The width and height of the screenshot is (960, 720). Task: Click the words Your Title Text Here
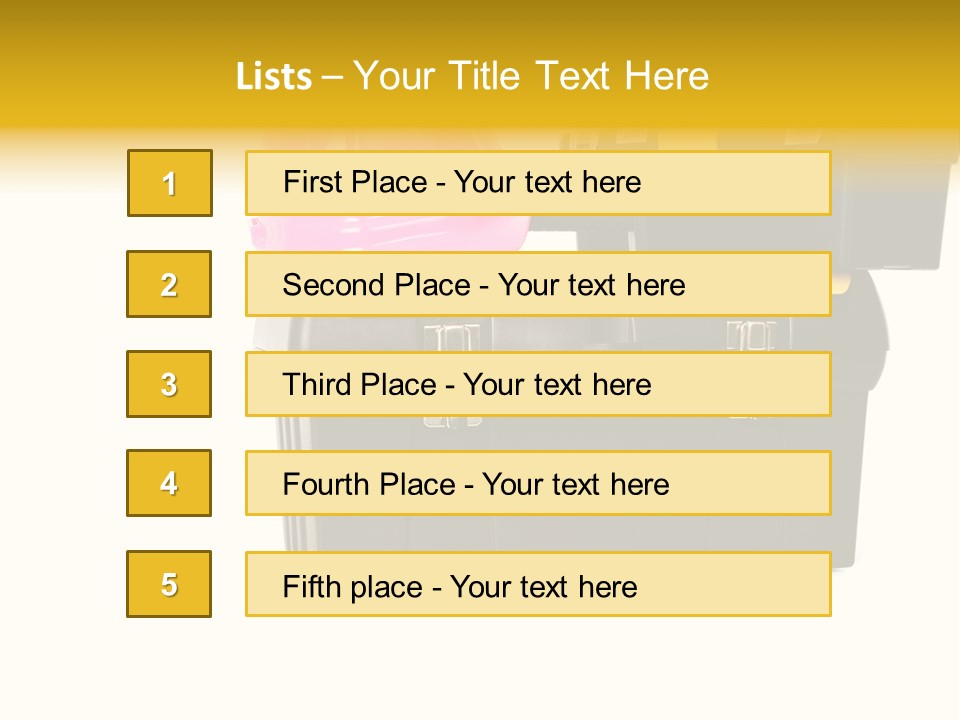coord(531,76)
